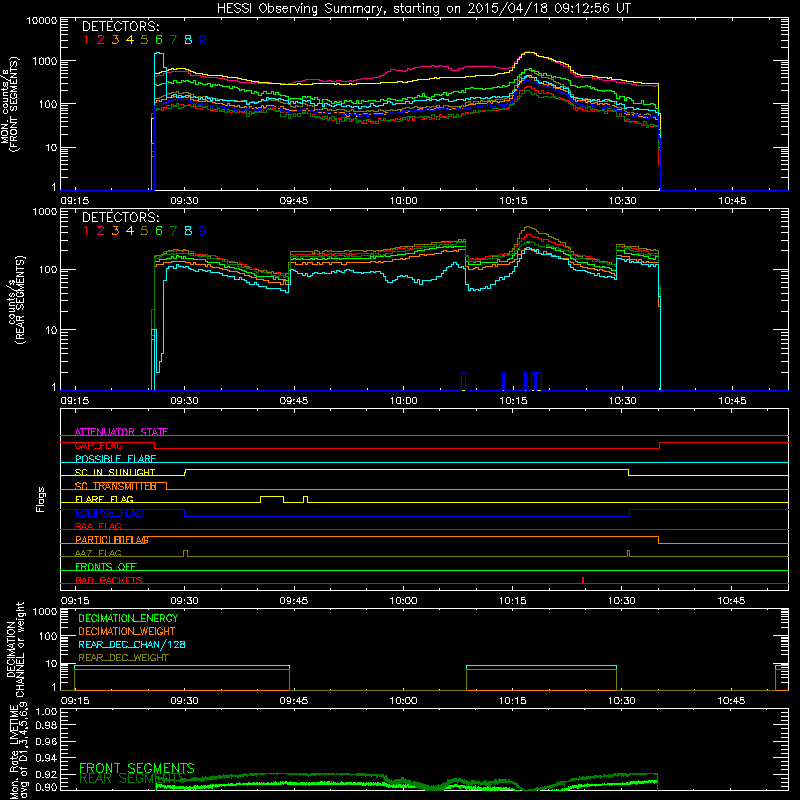800x800 pixels.
Task: Click the ECLIPSE_FLAG label
Action: coord(109,513)
